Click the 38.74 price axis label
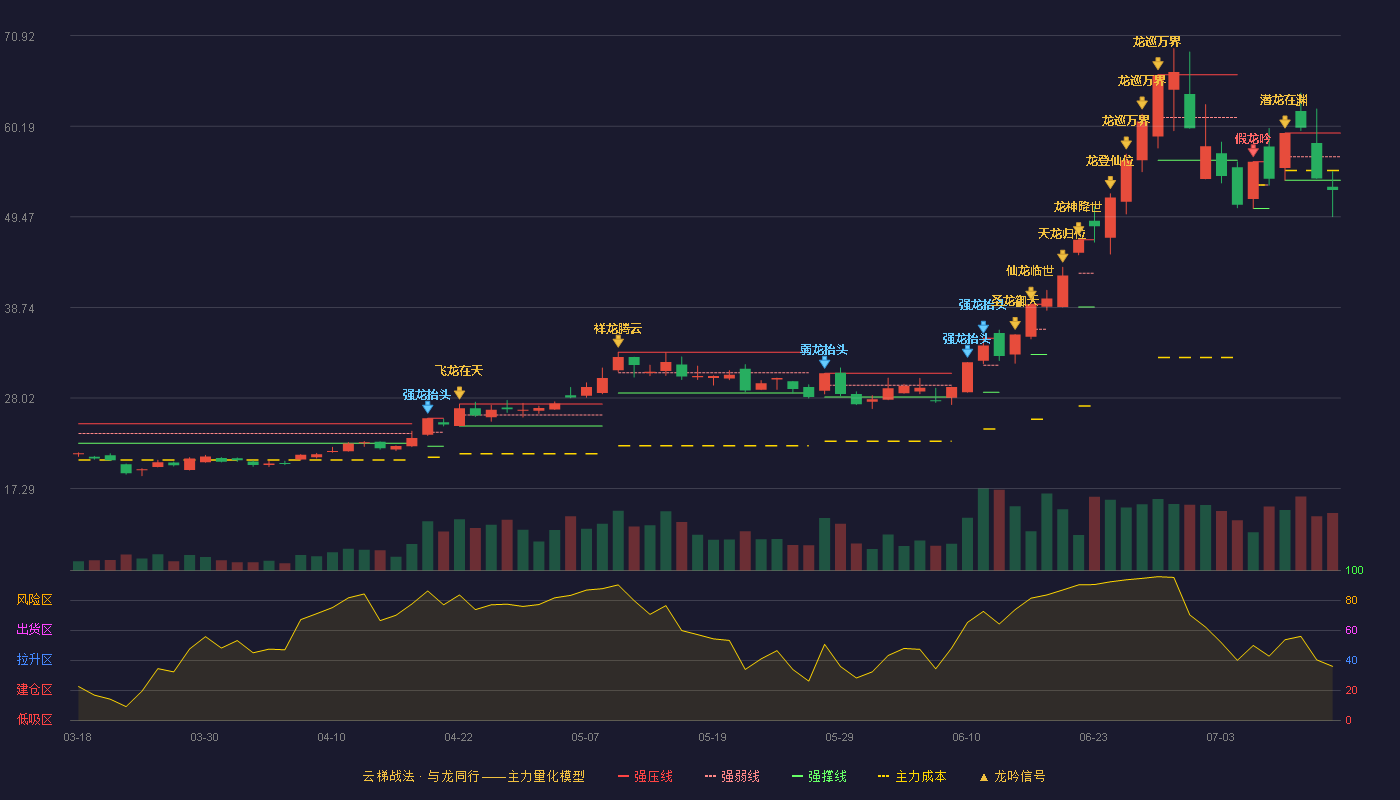Image resolution: width=1400 pixels, height=800 pixels. point(19,309)
